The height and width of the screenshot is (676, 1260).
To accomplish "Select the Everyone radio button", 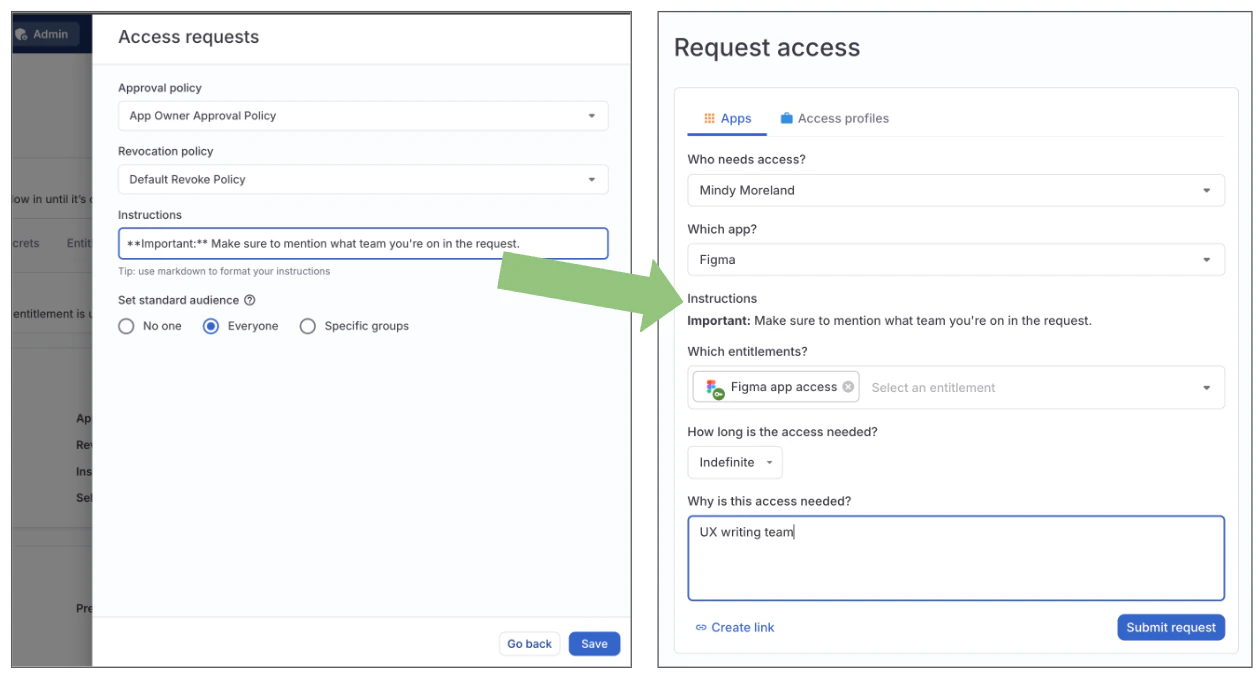I will tap(210, 325).
